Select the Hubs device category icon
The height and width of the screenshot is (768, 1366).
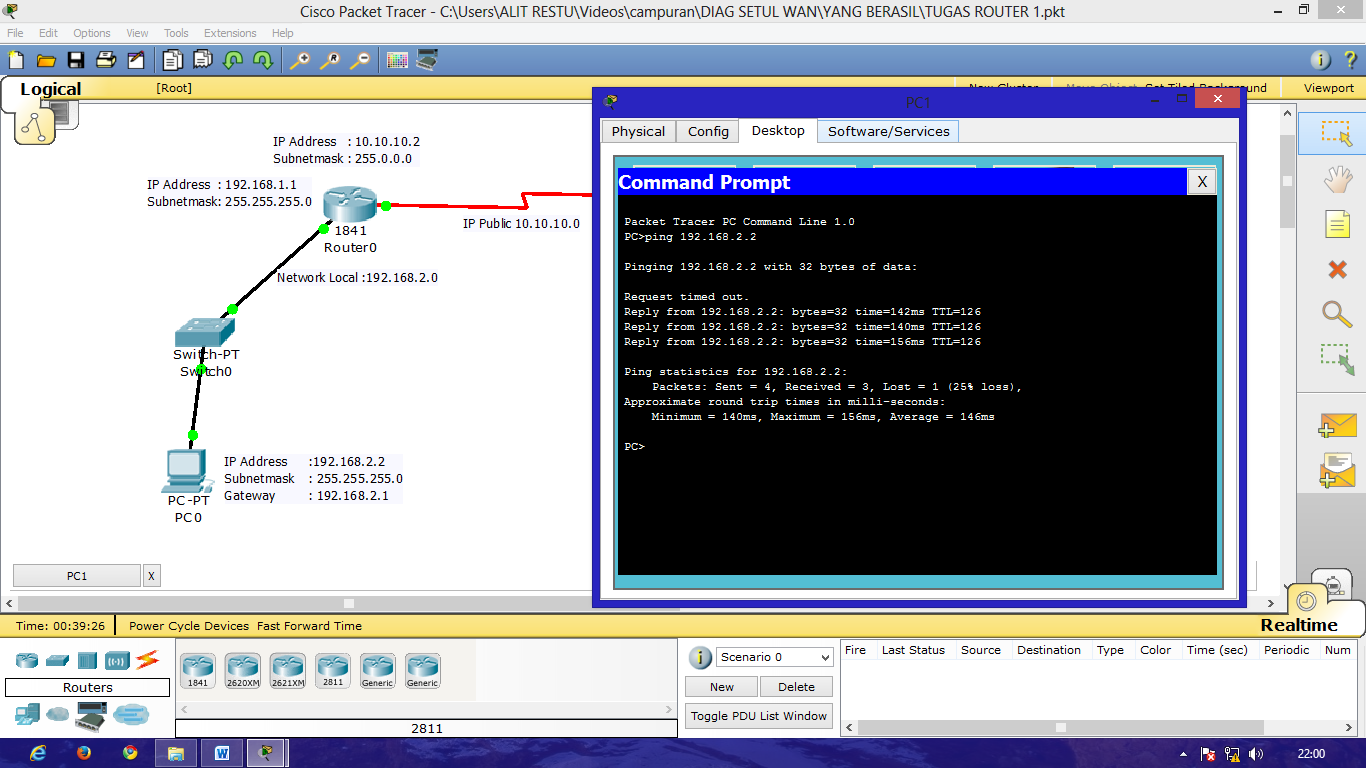(x=88, y=660)
